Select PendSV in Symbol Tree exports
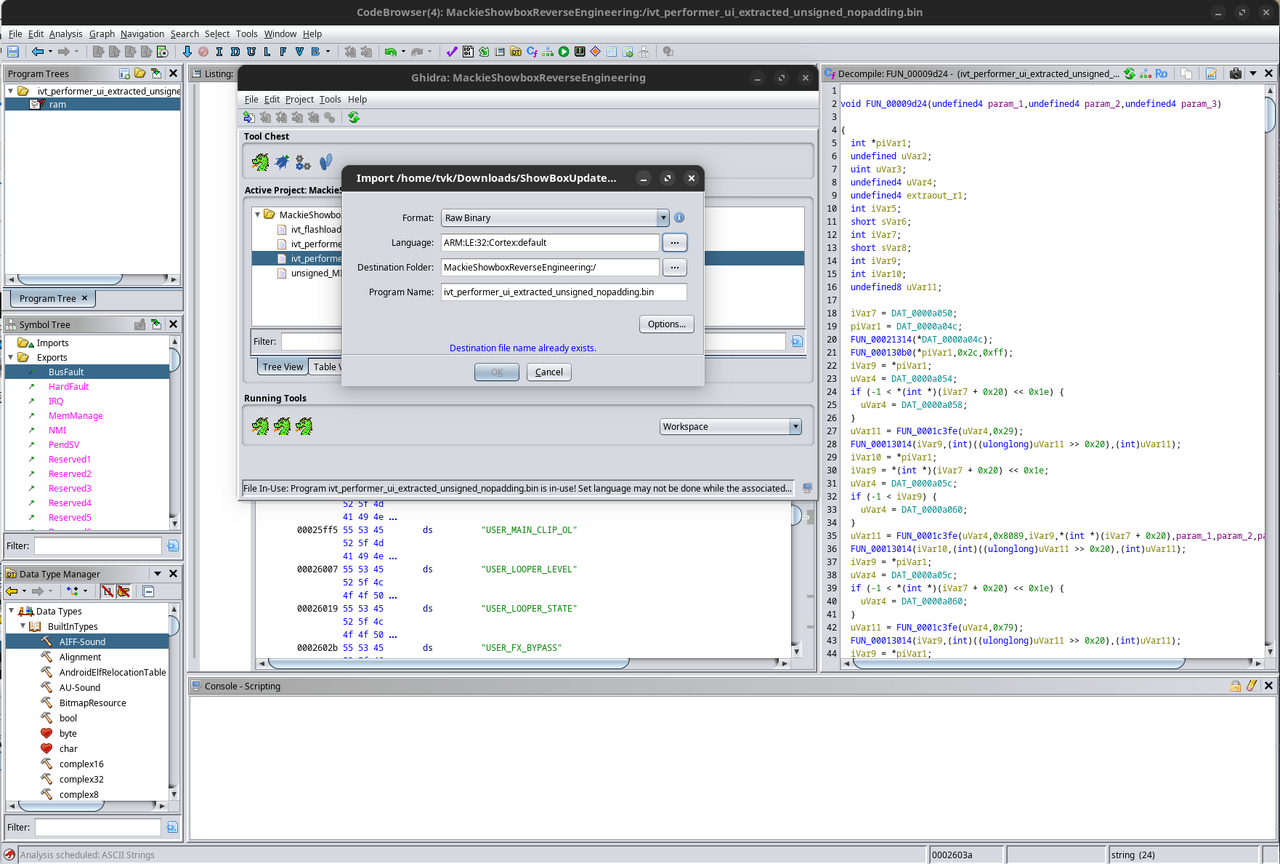Image resolution: width=1280 pixels, height=864 pixels. point(66,444)
